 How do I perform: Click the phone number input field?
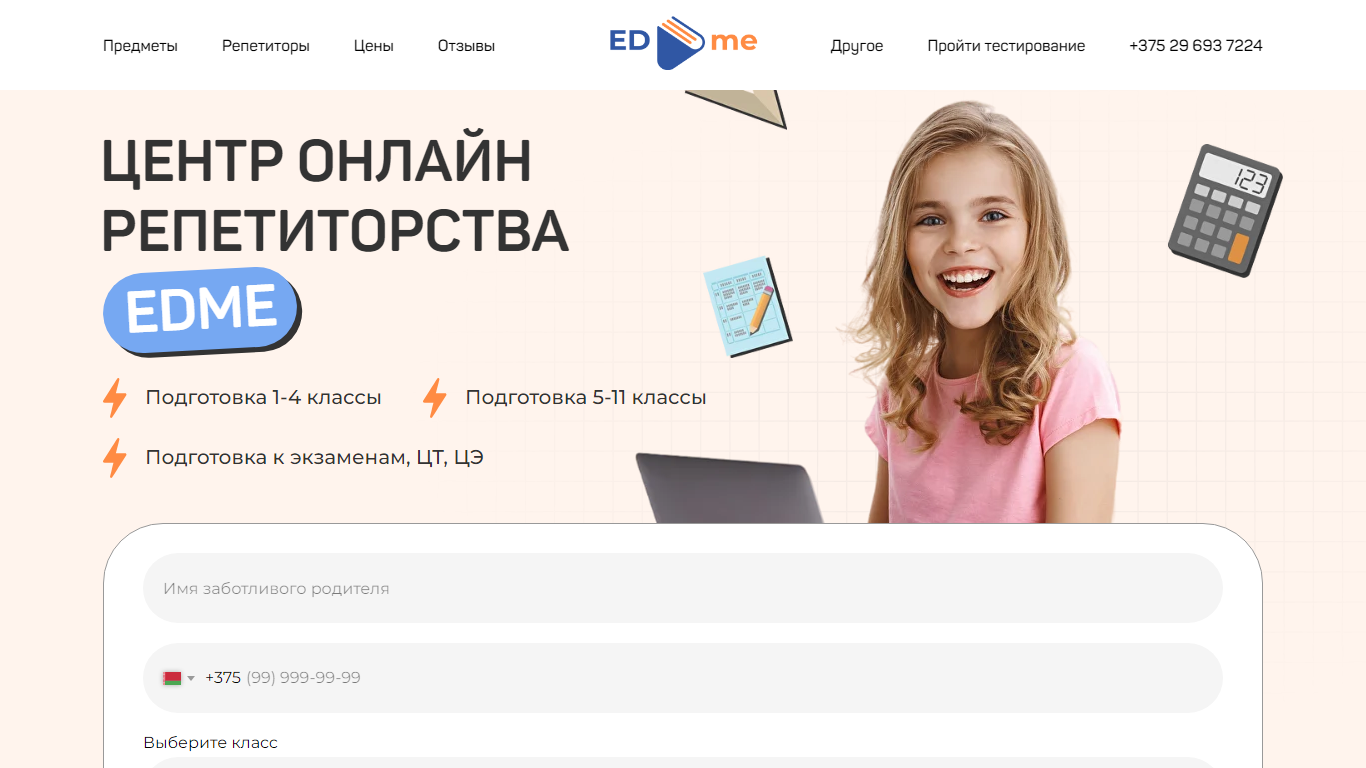pyautogui.click(x=683, y=678)
